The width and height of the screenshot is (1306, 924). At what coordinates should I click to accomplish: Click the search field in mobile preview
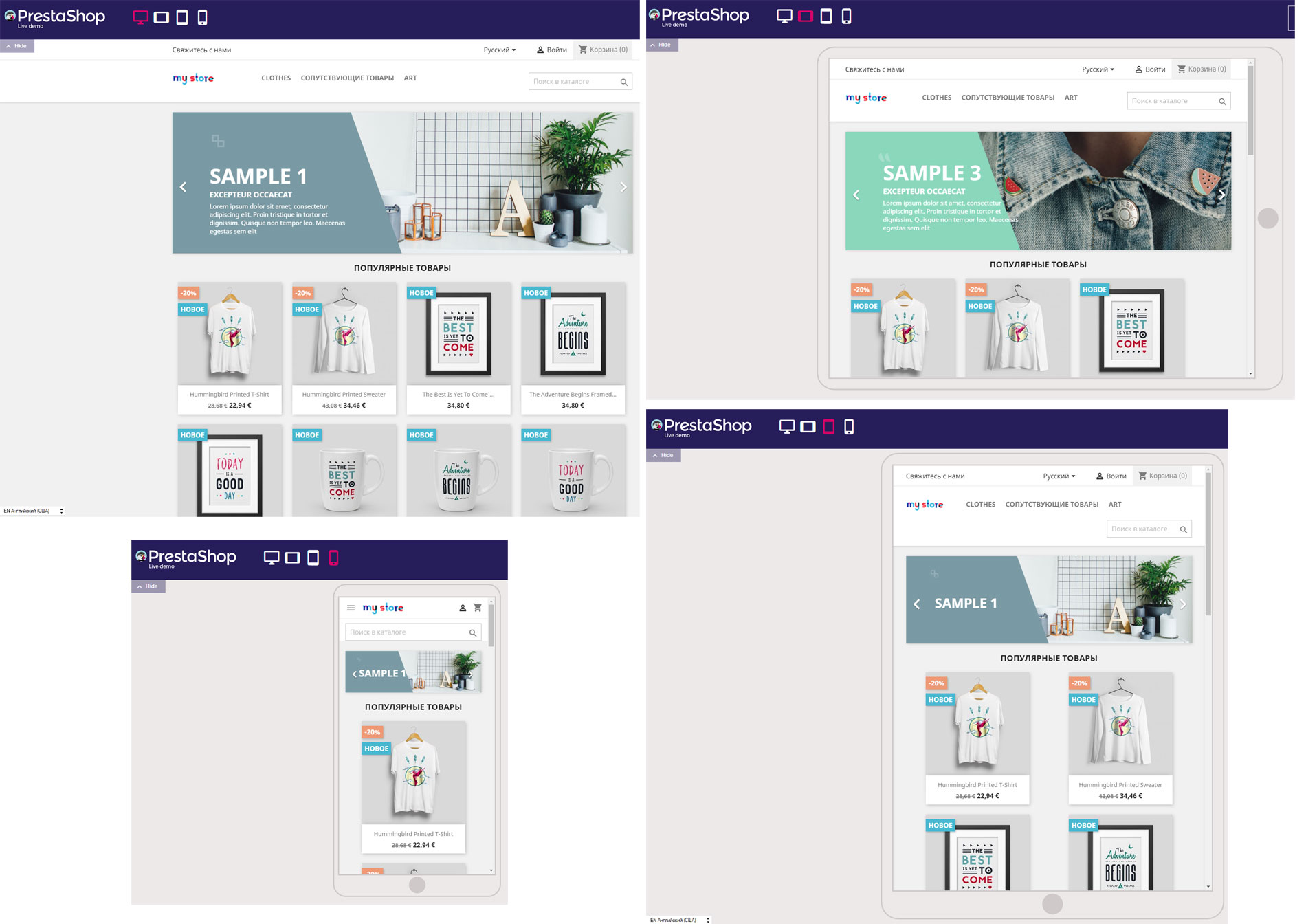pos(406,632)
